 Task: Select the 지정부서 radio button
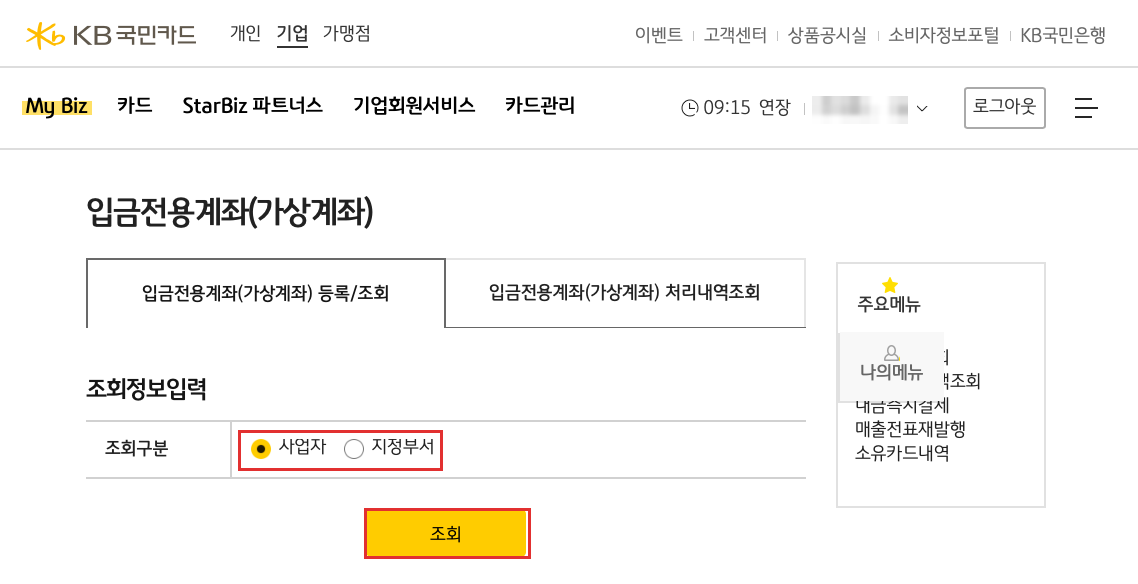point(353,449)
